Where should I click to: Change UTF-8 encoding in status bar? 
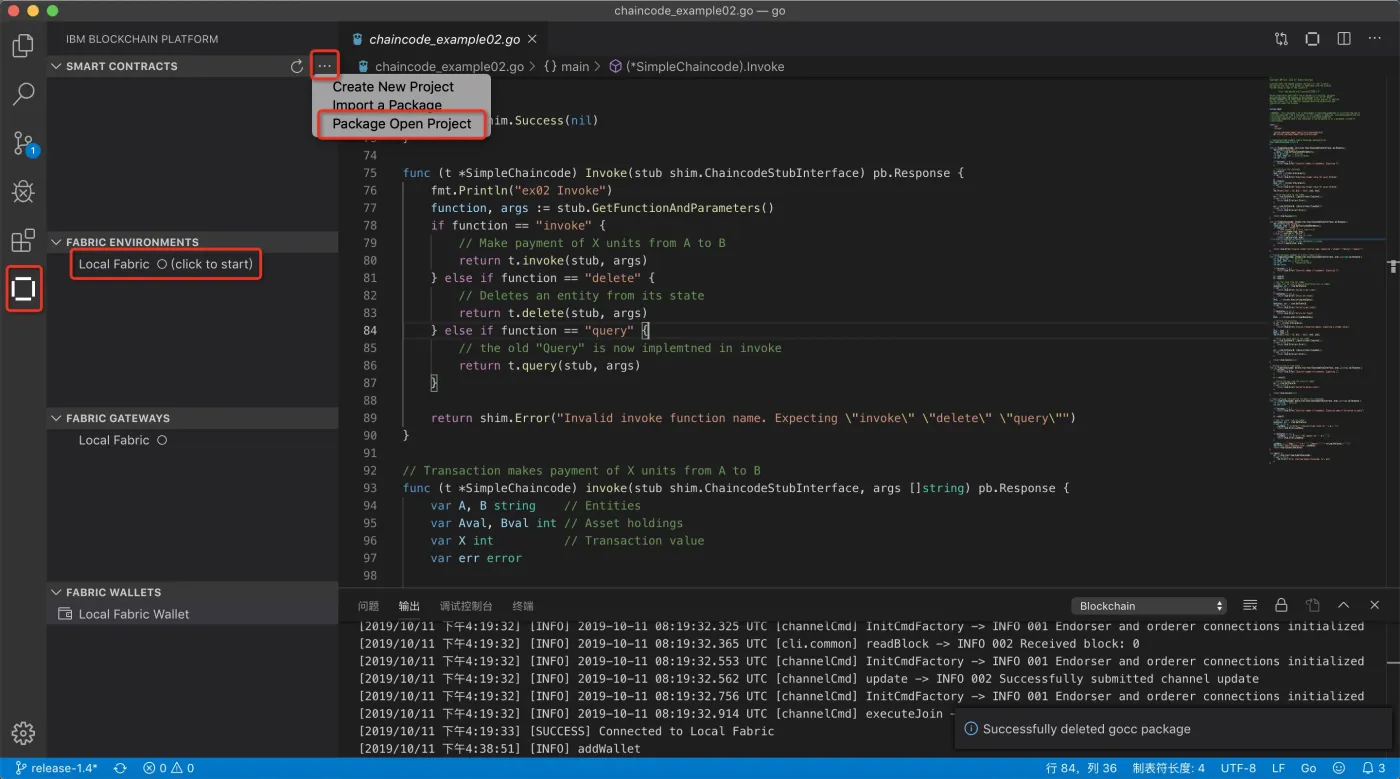point(1238,768)
